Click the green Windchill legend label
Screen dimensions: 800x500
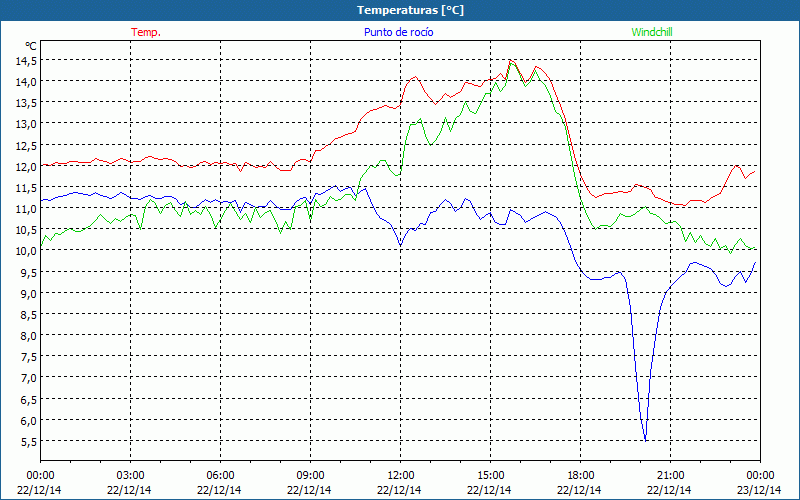(x=652, y=32)
